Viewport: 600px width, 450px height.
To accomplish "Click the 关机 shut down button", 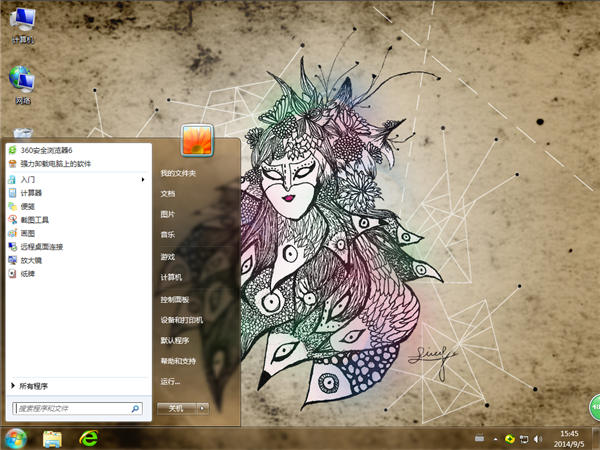I will pos(175,408).
